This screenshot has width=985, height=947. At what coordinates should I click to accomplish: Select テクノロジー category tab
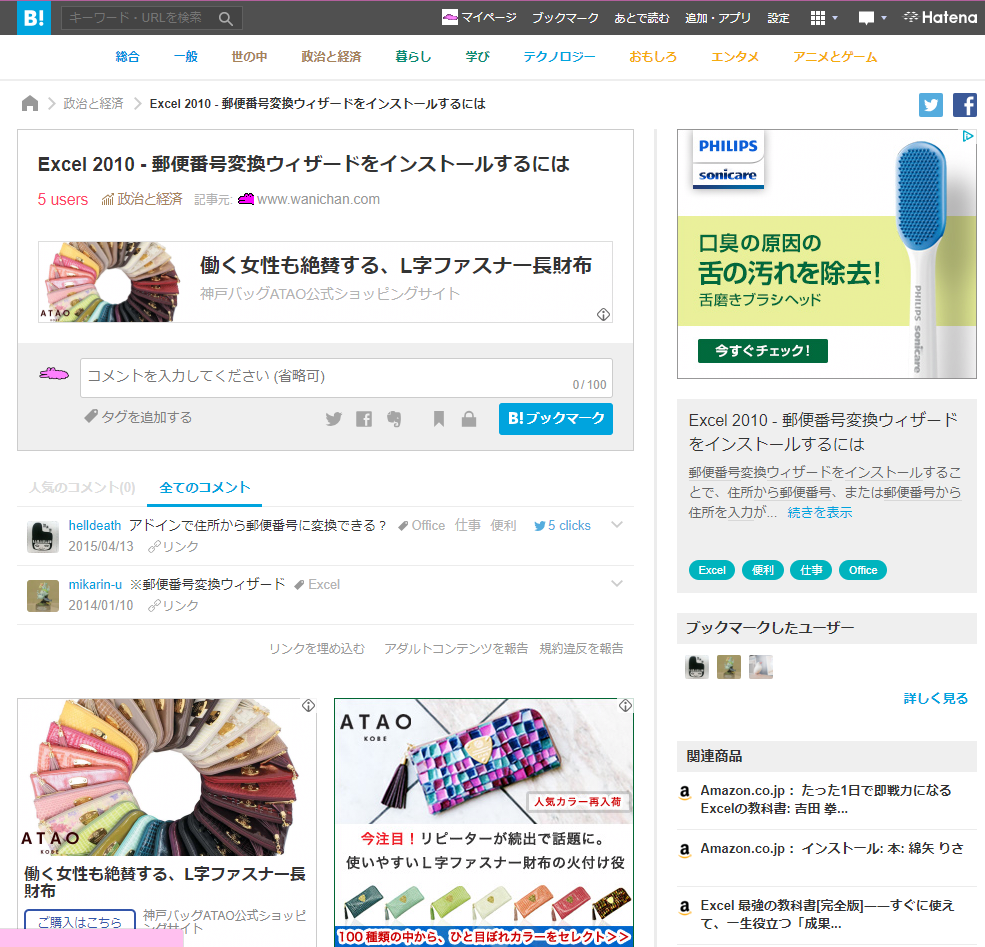(x=559, y=57)
